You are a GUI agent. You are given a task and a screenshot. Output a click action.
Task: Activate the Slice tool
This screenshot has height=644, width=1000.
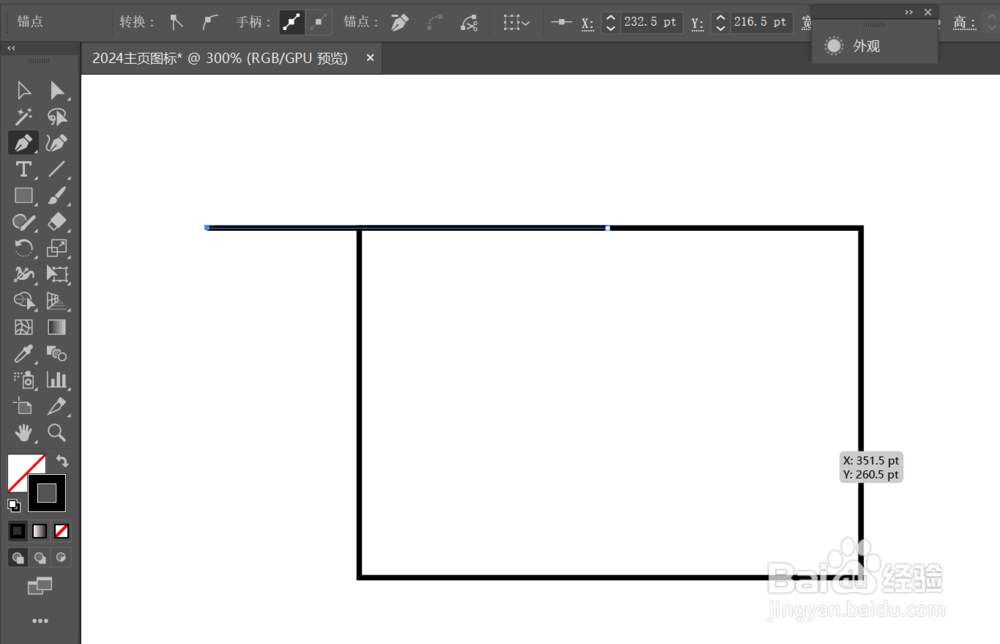click(x=57, y=406)
